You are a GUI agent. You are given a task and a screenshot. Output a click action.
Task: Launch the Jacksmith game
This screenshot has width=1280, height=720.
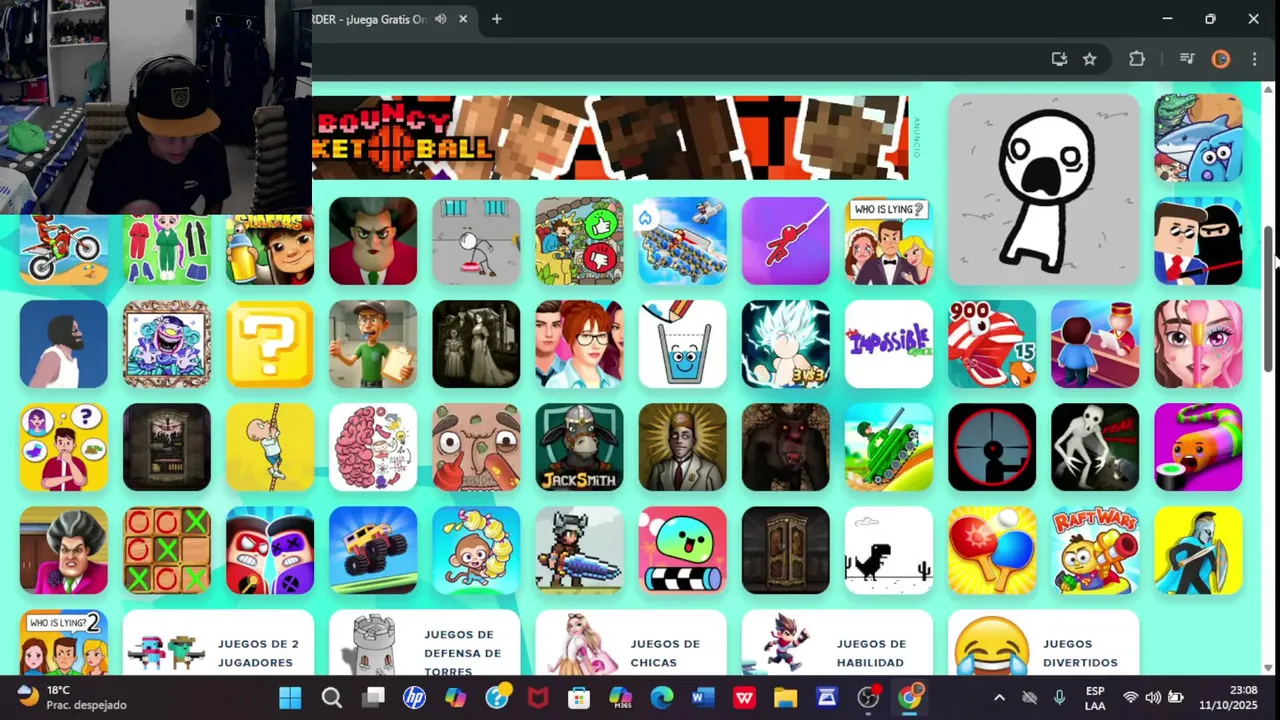(x=579, y=447)
